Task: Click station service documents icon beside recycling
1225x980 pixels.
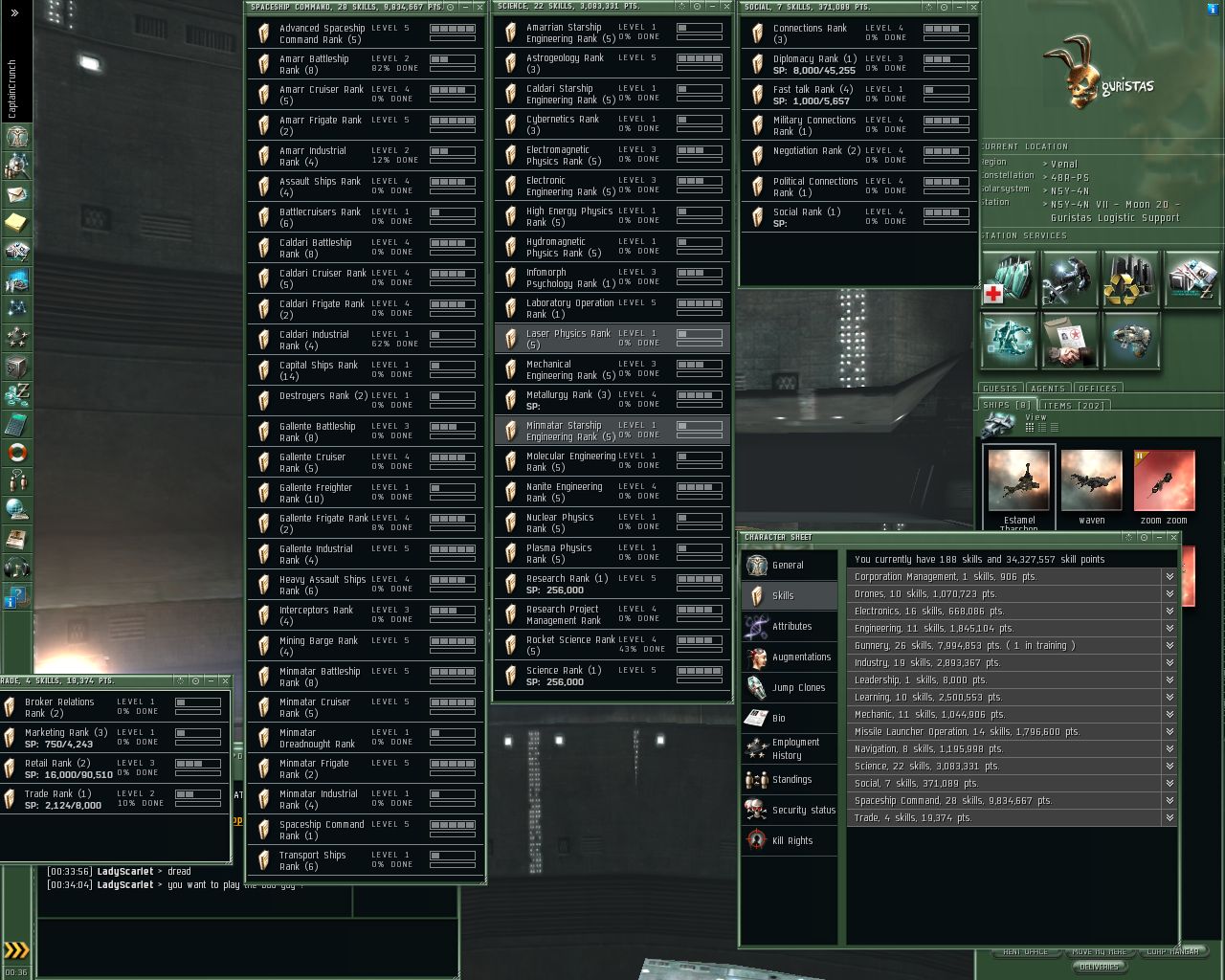Action: pyautogui.click(x=1192, y=278)
